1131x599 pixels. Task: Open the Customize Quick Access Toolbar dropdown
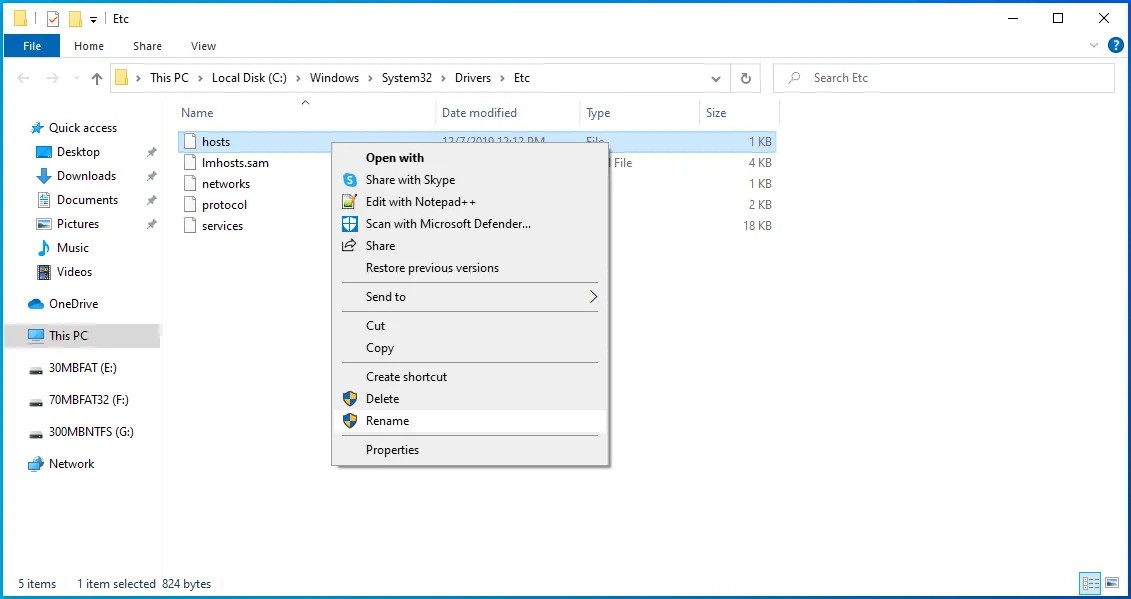click(x=94, y=19)
